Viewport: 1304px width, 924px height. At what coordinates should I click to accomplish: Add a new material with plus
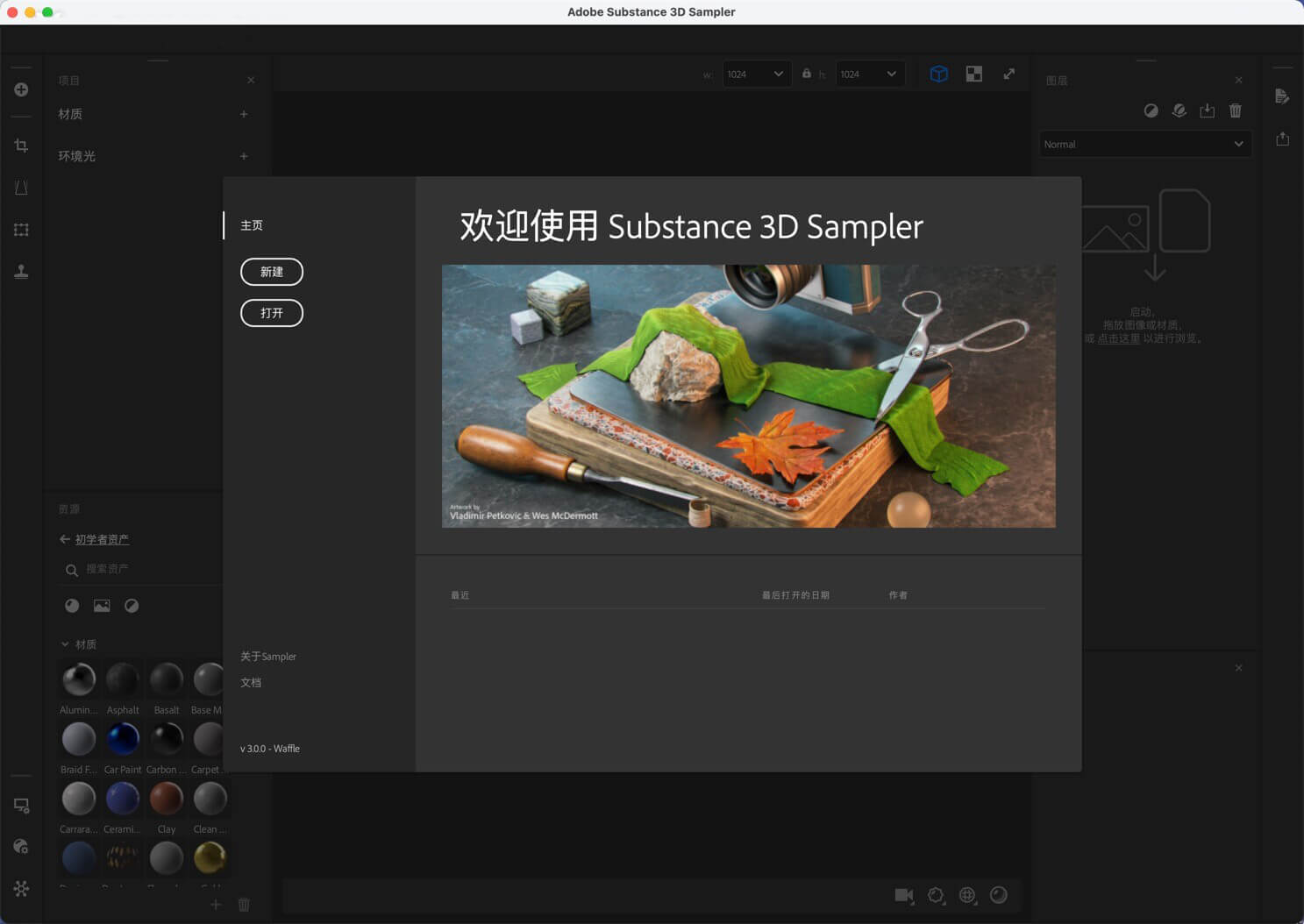click(x=244, y=114)
